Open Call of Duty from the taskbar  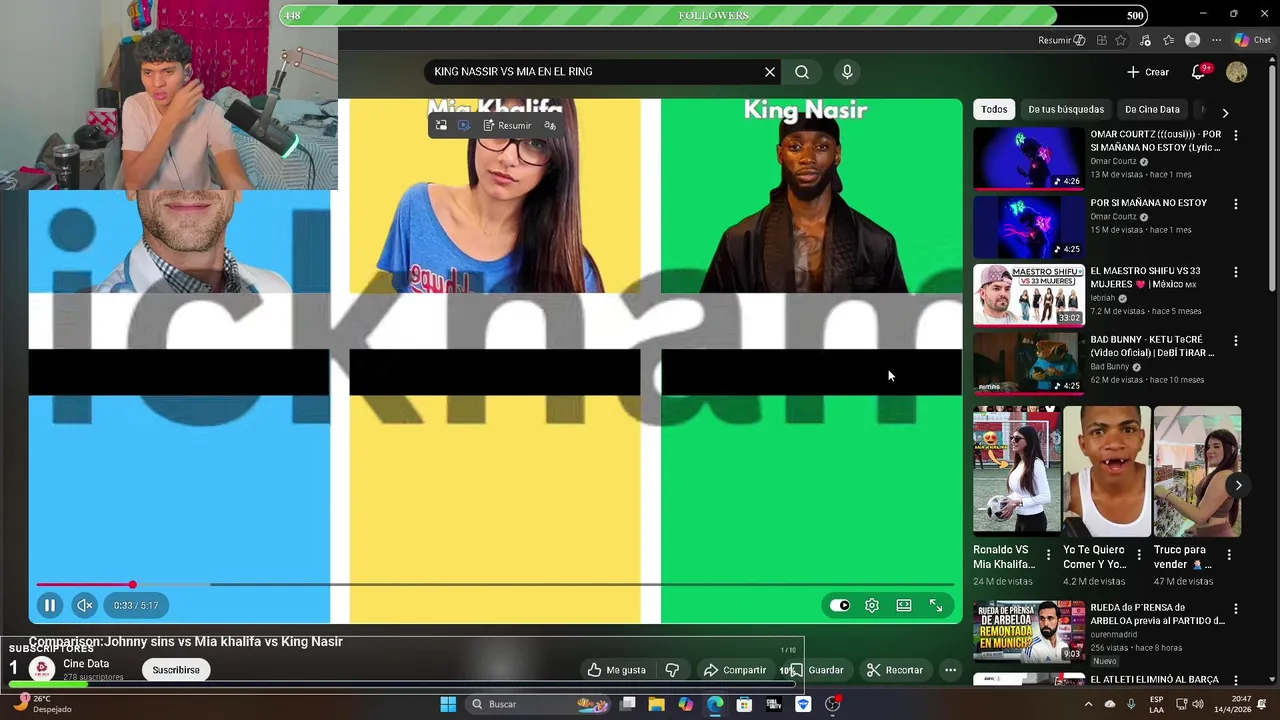773,704
